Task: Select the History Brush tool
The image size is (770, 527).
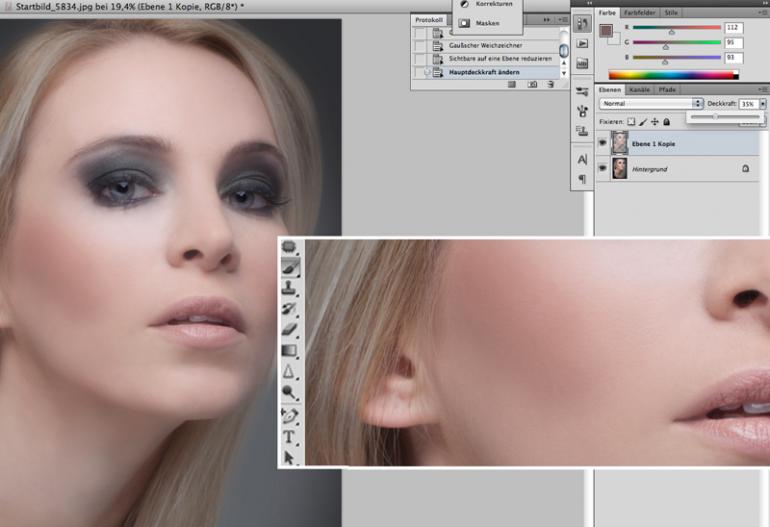Action: (x=290, y=308)
